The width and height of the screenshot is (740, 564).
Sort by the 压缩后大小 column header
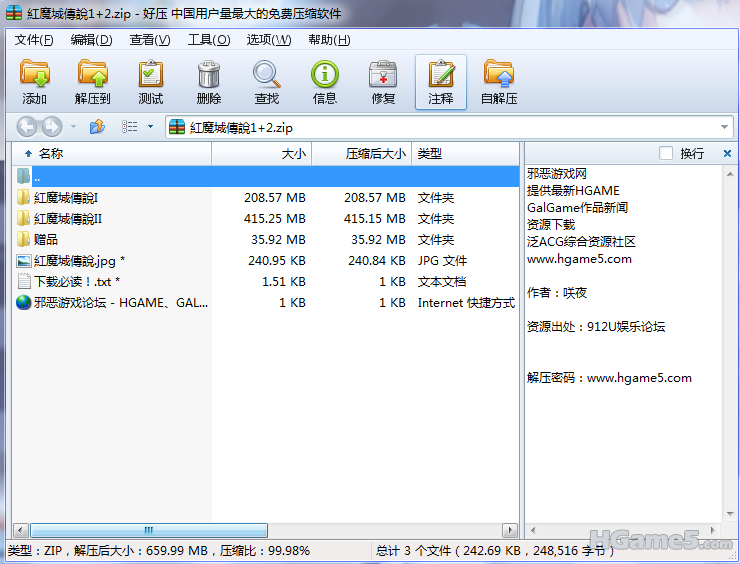pos(362,153)
